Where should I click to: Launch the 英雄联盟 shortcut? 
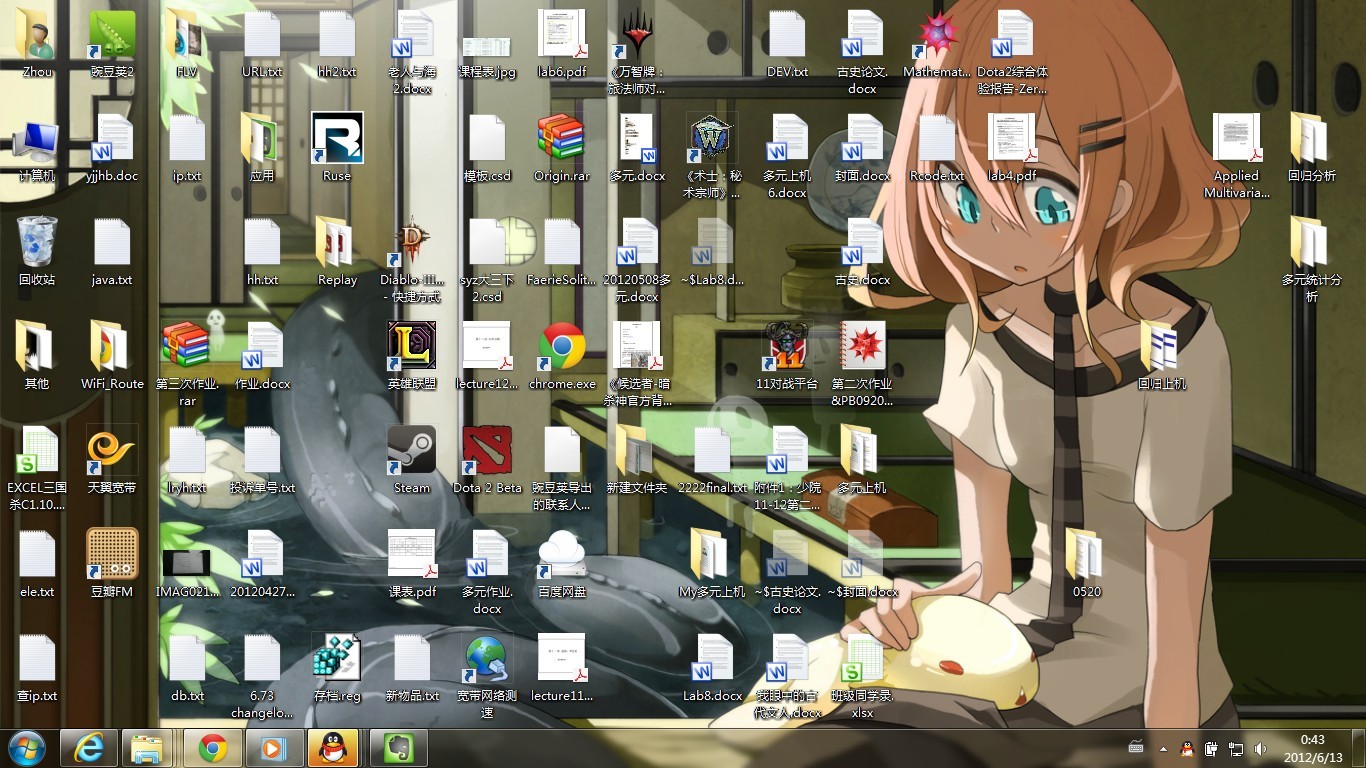(412, 346)
